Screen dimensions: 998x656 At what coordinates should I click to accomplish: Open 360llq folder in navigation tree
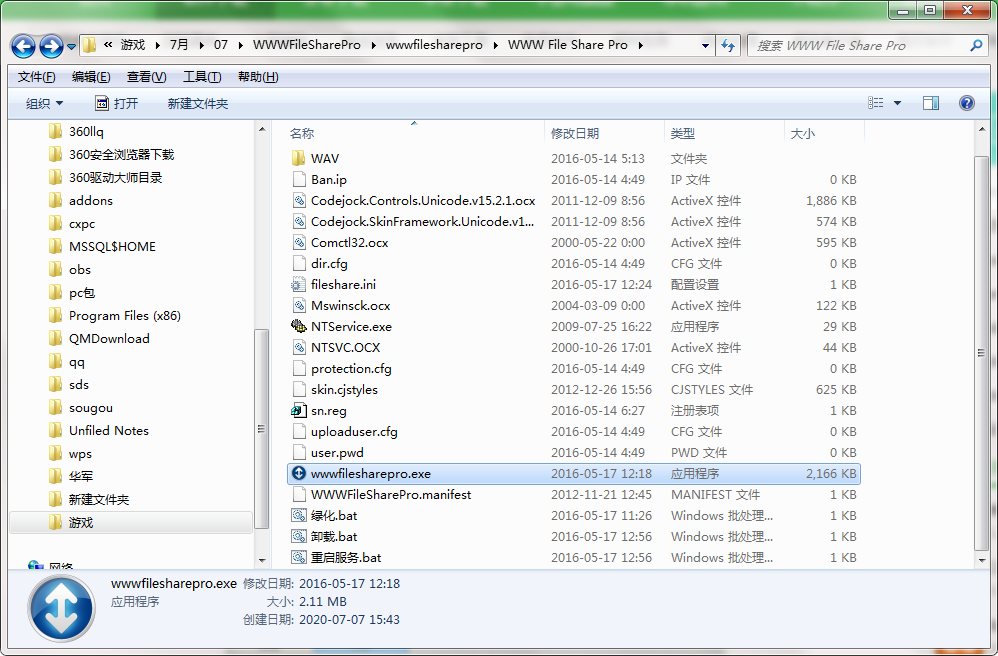tap(76, 132)
